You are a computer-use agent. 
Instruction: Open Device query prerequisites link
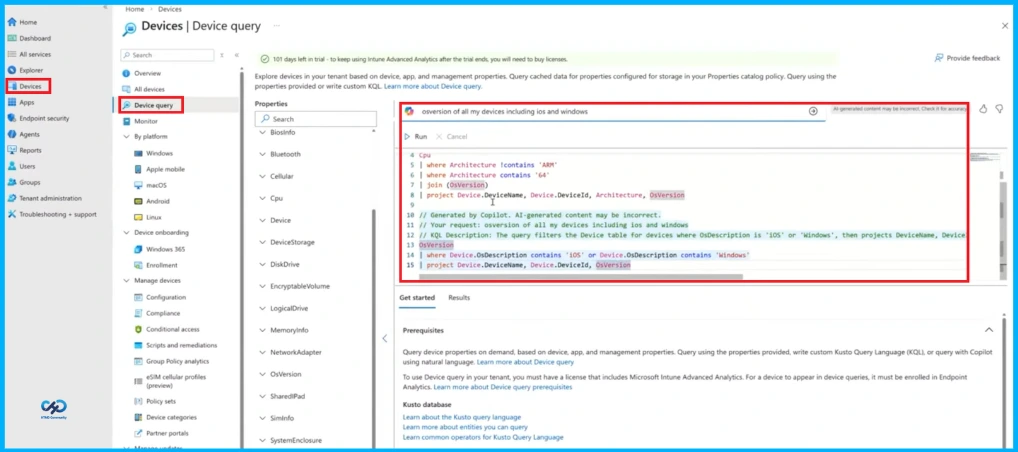point(503,387)
